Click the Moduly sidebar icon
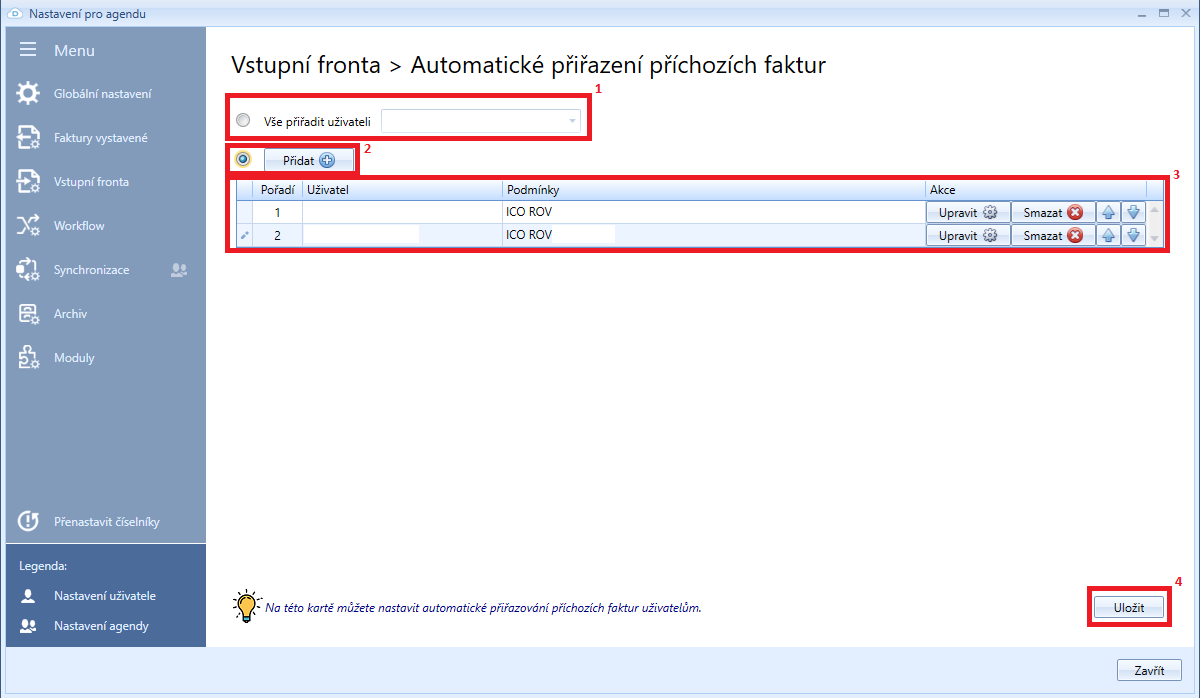Image resolution: width=1200 pixels, height=698 pixels. coord(28,358)
